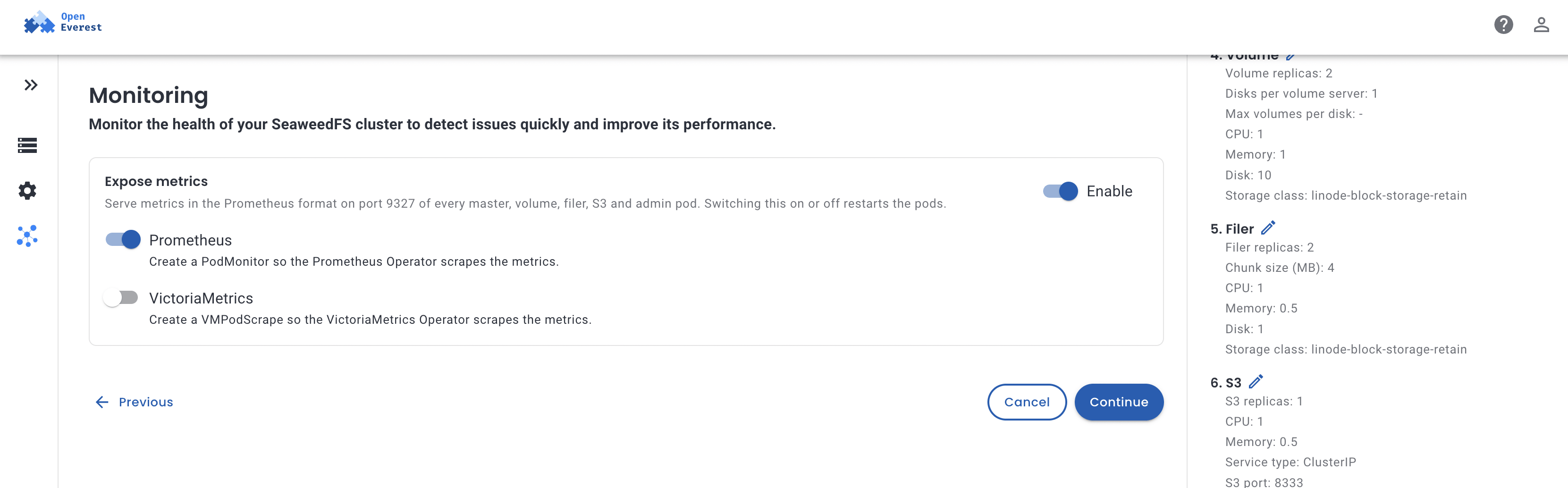The width and height of the screenshot is (1568, 488).
Task: Click Filer replicas: 2 summary line
Action: click(1269, 248)
